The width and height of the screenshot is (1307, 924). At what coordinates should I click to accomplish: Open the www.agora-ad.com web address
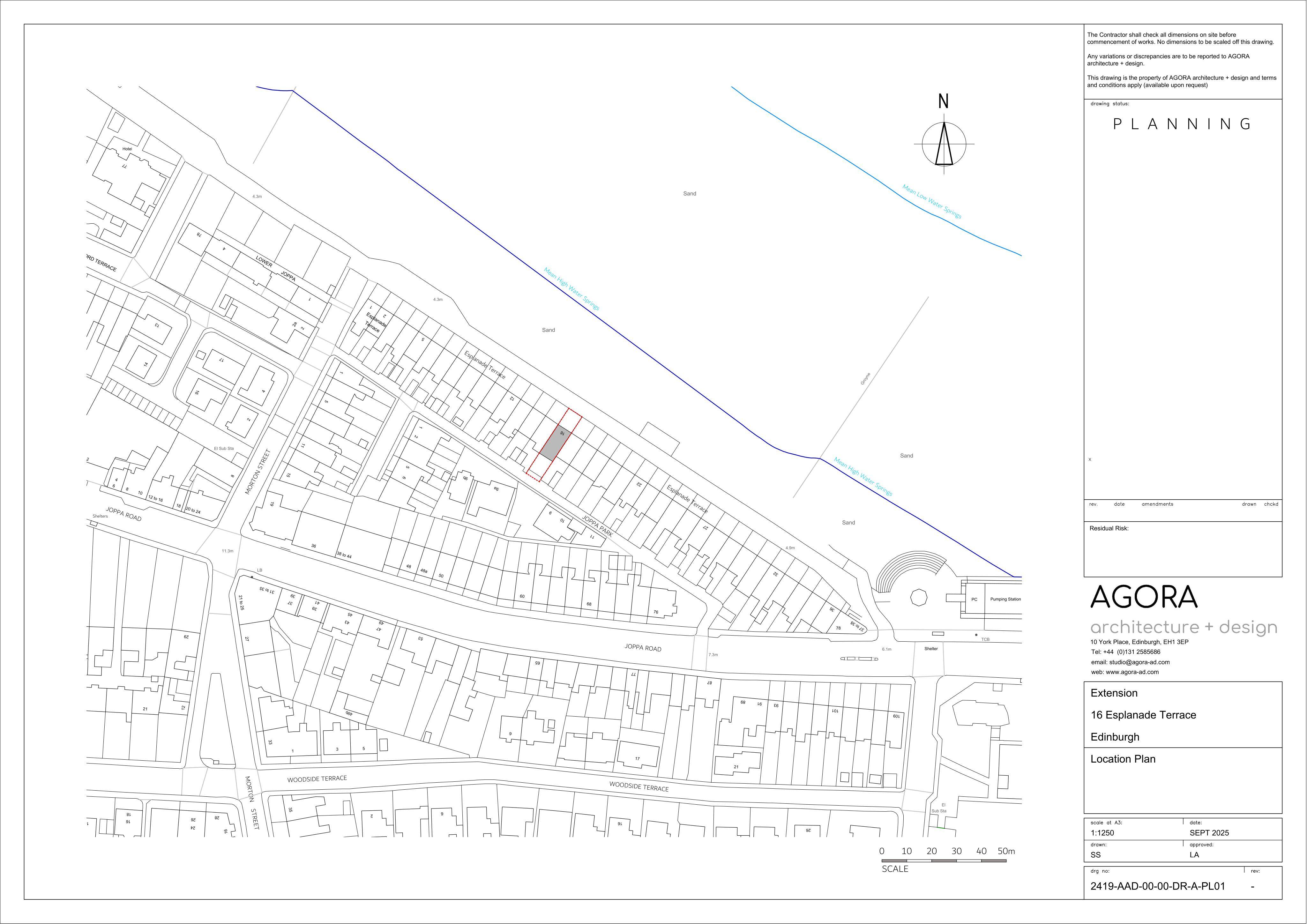(1125, 672)
